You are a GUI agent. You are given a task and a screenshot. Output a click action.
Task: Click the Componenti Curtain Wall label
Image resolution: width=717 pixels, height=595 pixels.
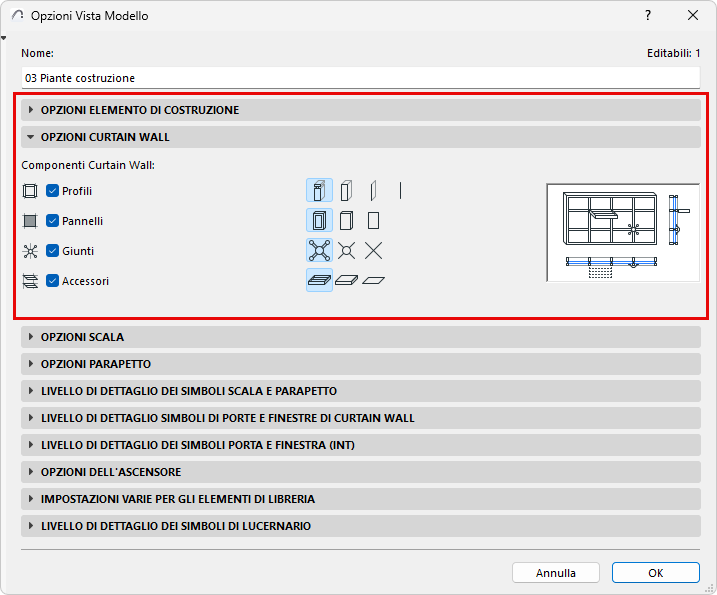88,165
